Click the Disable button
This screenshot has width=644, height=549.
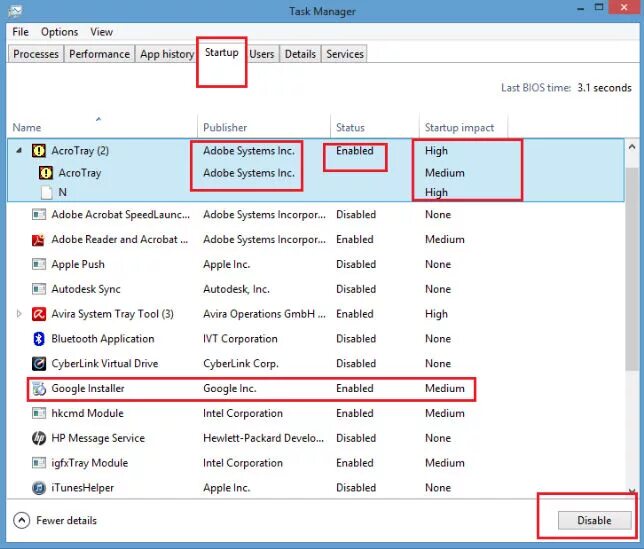[x=594, y=520]
